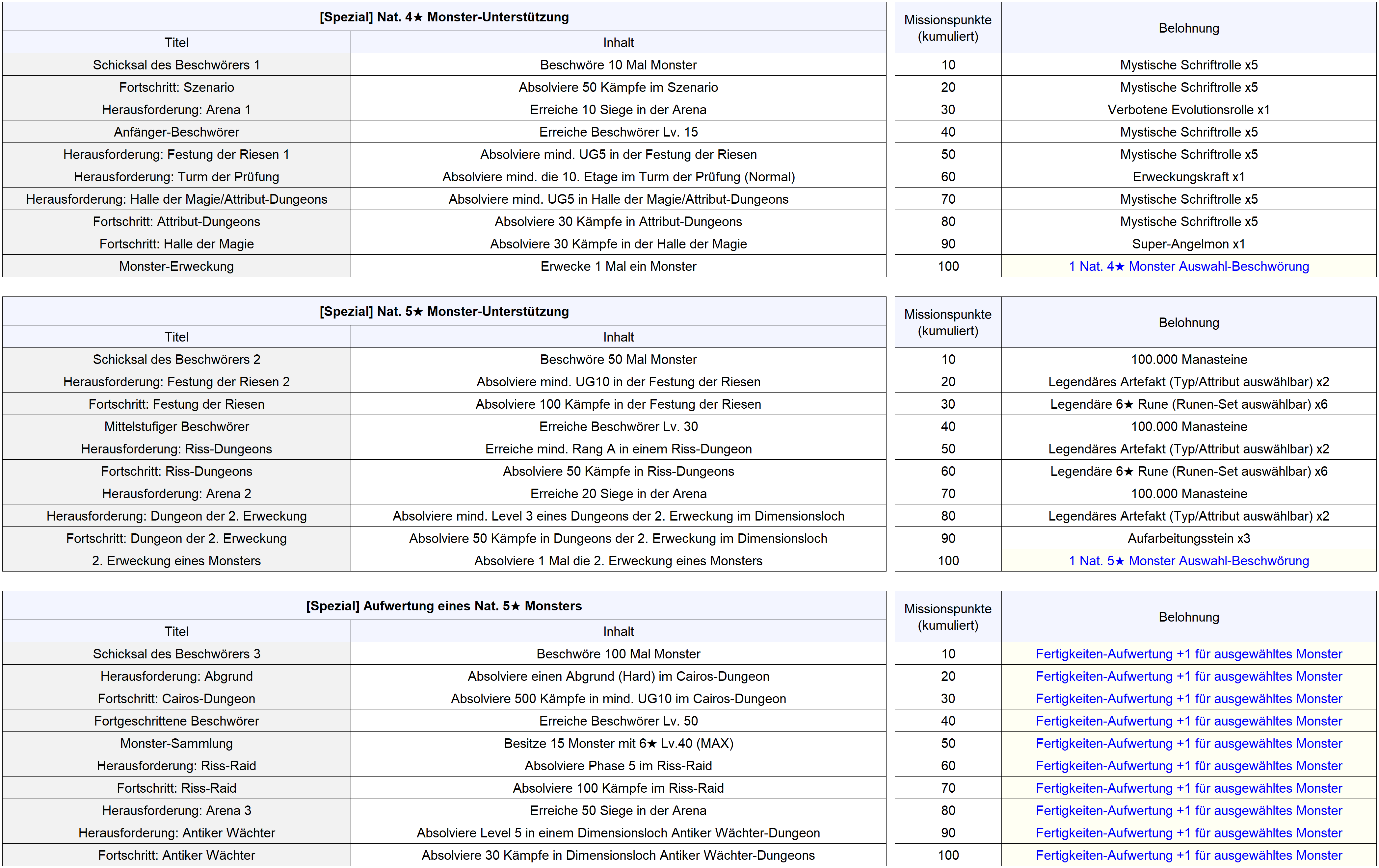The height and width of the screenshot is (868, 1379).
Task: Click the 'Super-Angelmon x1' reward cell
Action: [x=1188, y=244]
